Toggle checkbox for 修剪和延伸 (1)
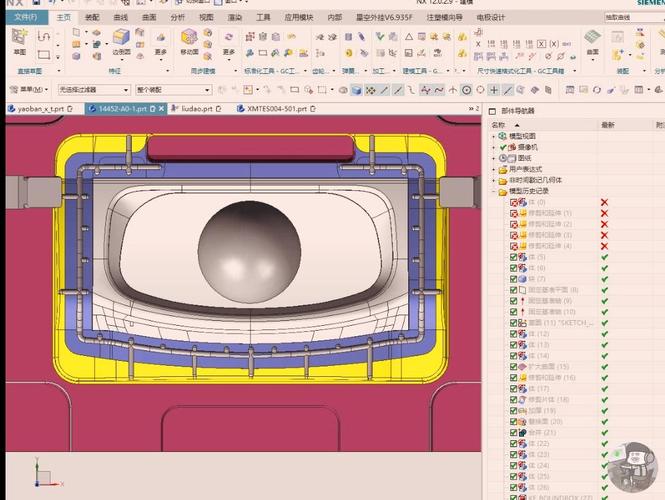The image size is (665, 500). pos(514,213)
